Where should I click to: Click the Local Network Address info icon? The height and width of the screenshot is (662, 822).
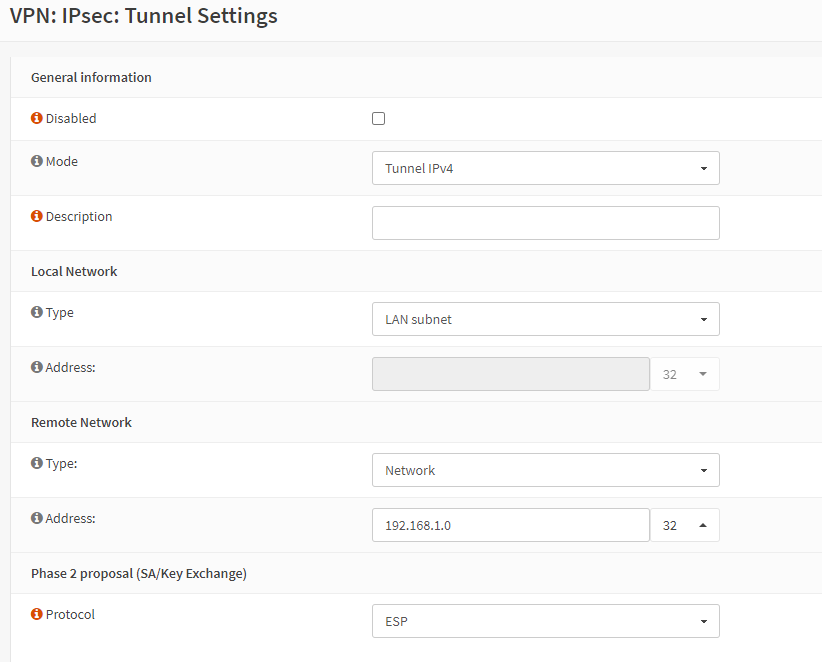[x=37, y=367]
